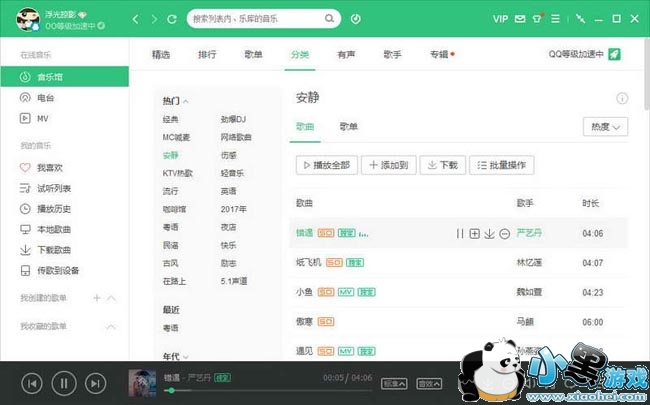Image resolution: width=650 pixels, height=405 pixels.
Task: Open the 热度 sort dropdown
Action: [605, 127]
